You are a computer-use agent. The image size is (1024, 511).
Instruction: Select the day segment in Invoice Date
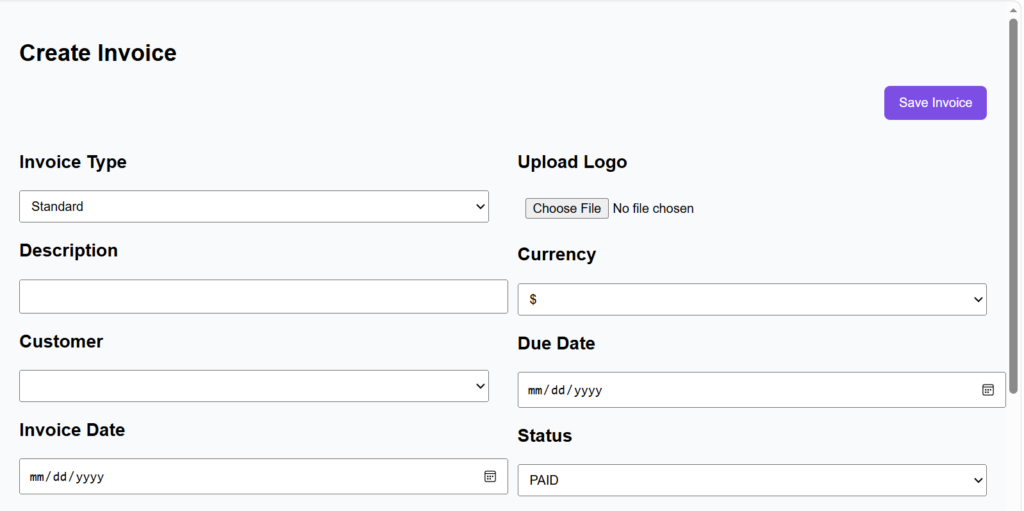(60, 477)
